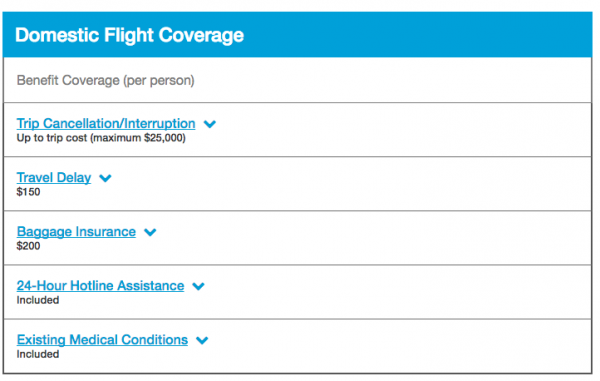Click the Benefit Coverage (per person) text
The width and height of the screenshot is (600, 381).
[x=106, y=80]
